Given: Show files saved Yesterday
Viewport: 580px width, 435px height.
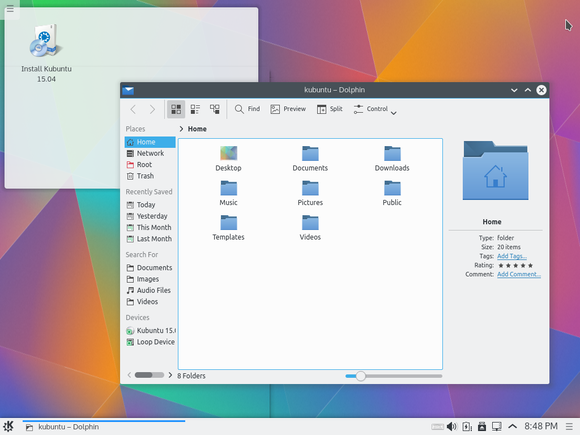Looking at the screenshot, I should (x=150, y=216).
